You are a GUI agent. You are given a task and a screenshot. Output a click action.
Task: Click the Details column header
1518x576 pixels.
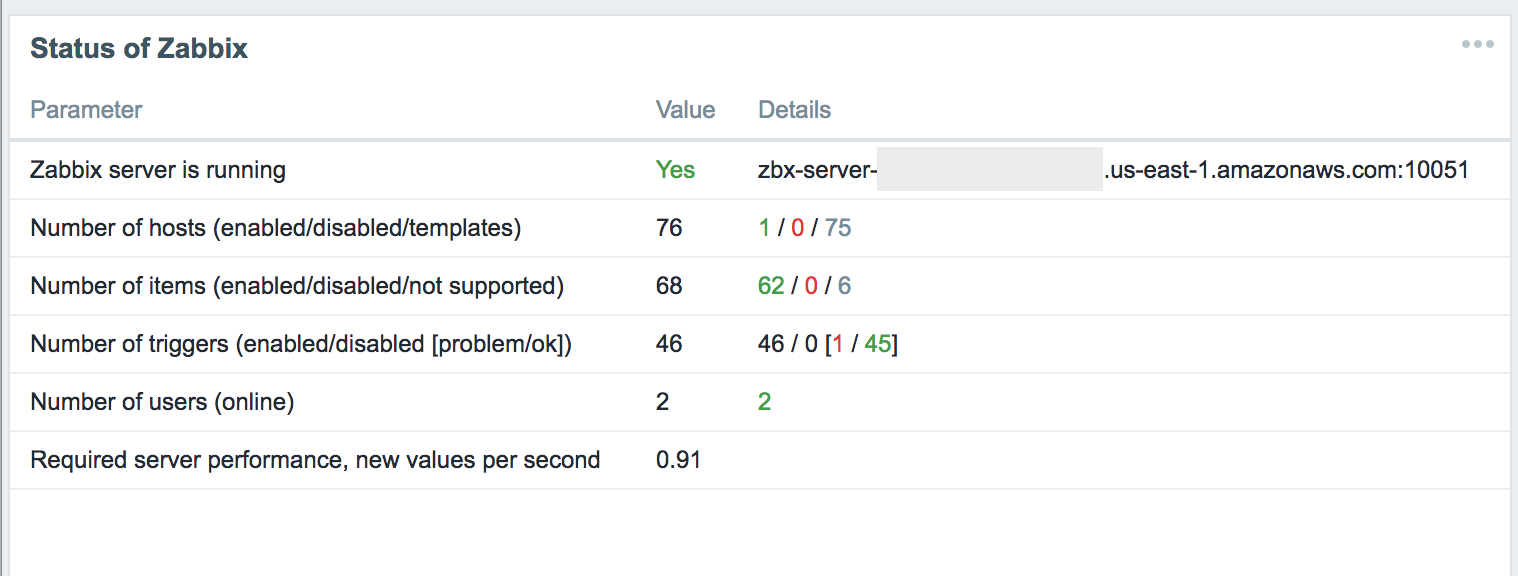coord(794,110)
